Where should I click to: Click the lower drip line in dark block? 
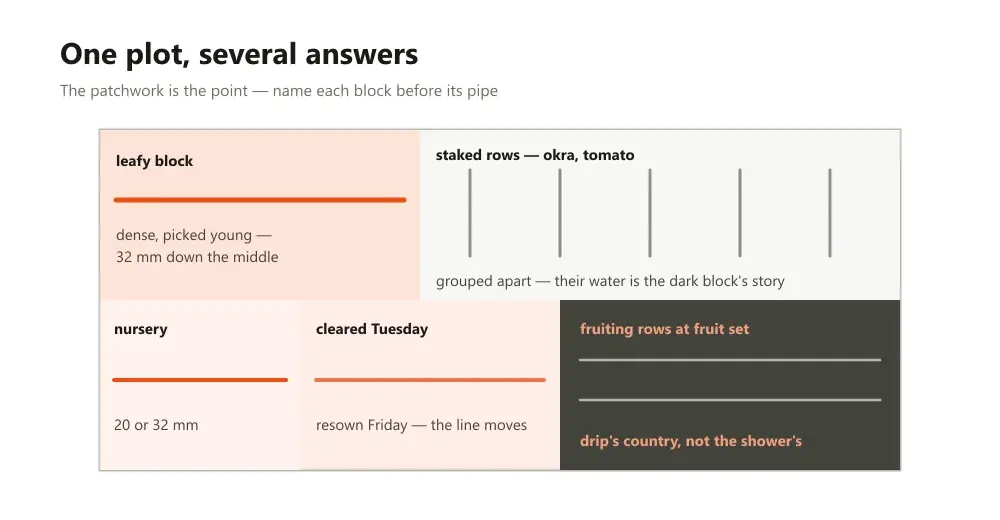click(x=730, y=400)
